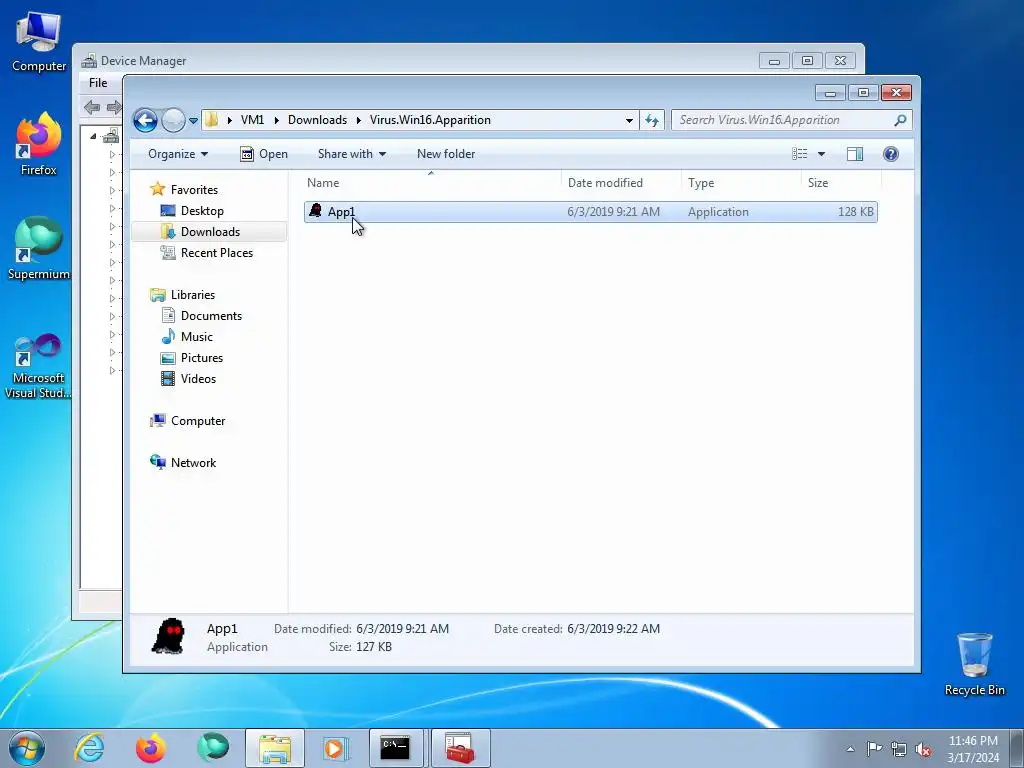Open the Firefox desktop shortcut
The width and height of the screenshot is (1024, 768).
(39, 144)
